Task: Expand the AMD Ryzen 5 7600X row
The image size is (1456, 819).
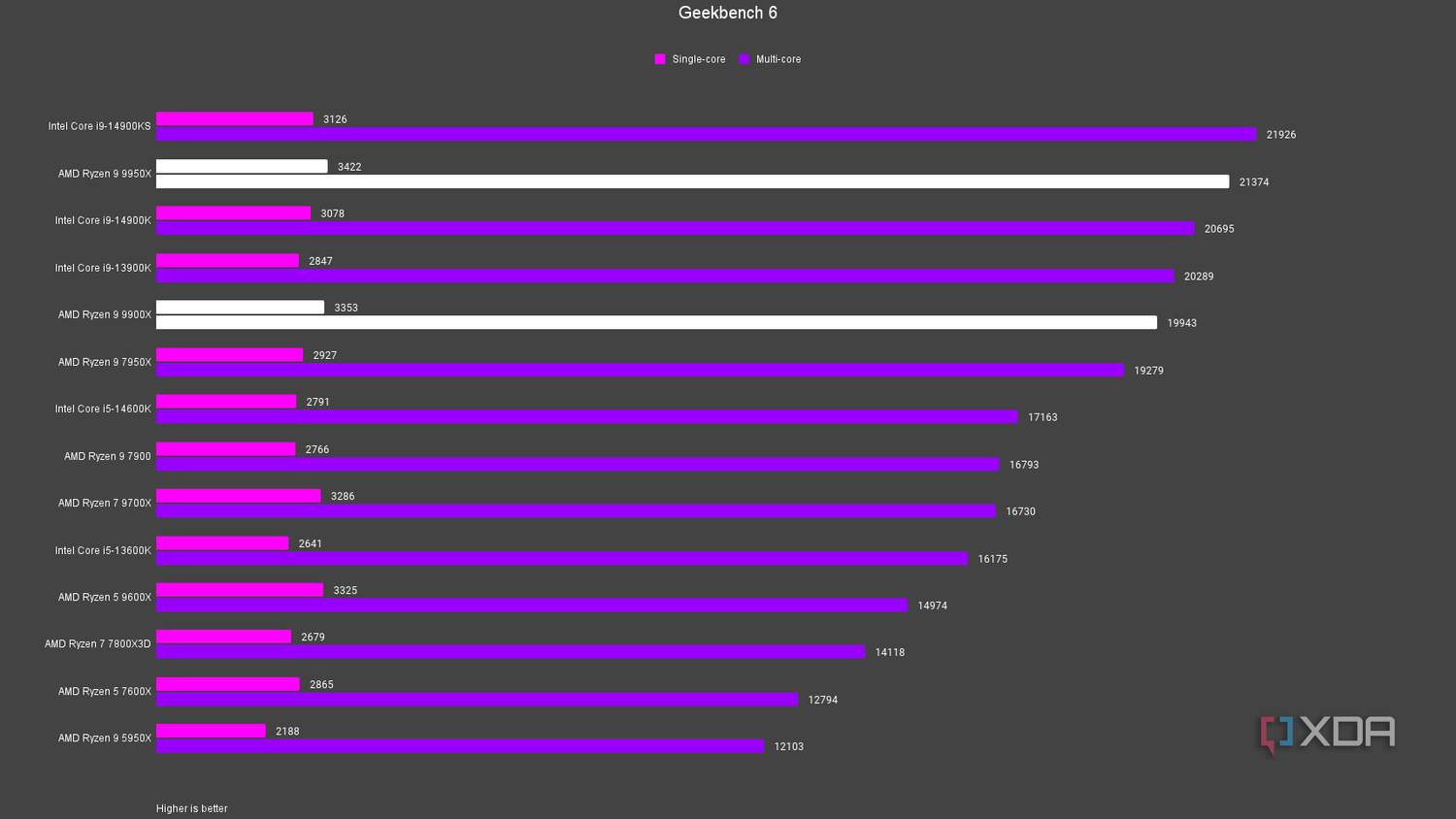Action: [x=104, y=691]
